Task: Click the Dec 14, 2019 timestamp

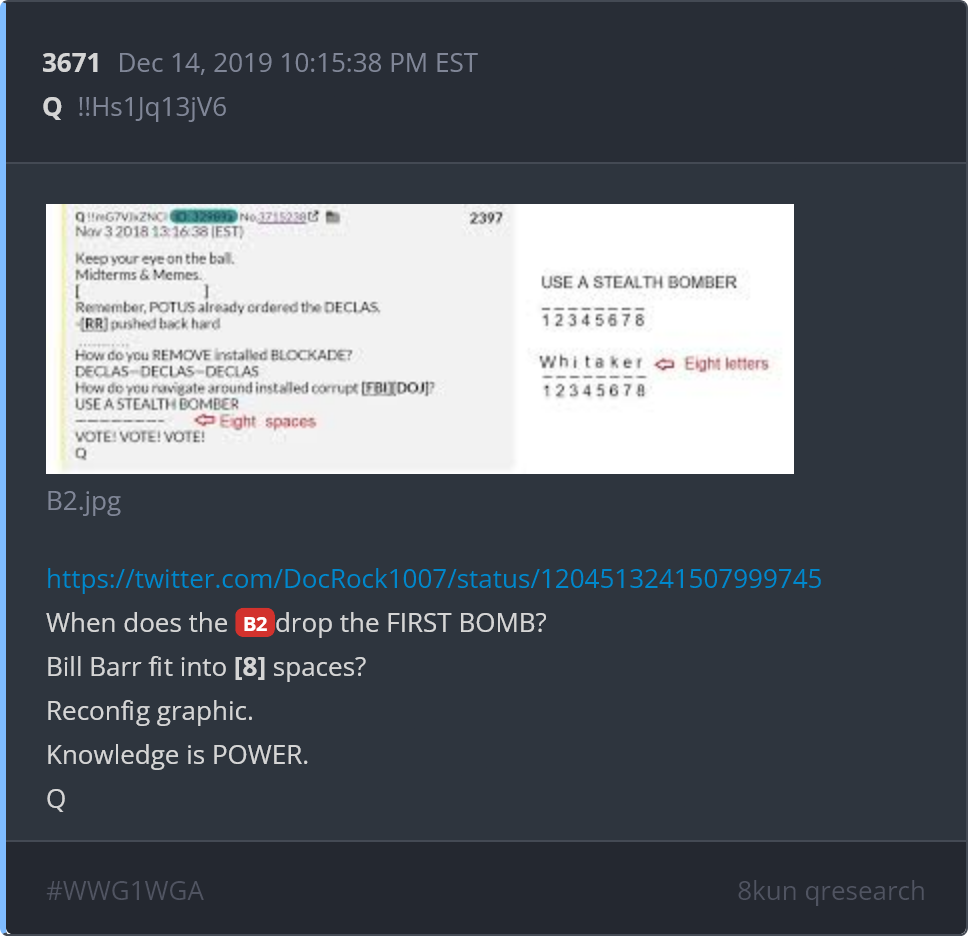Action: (298, 63)
